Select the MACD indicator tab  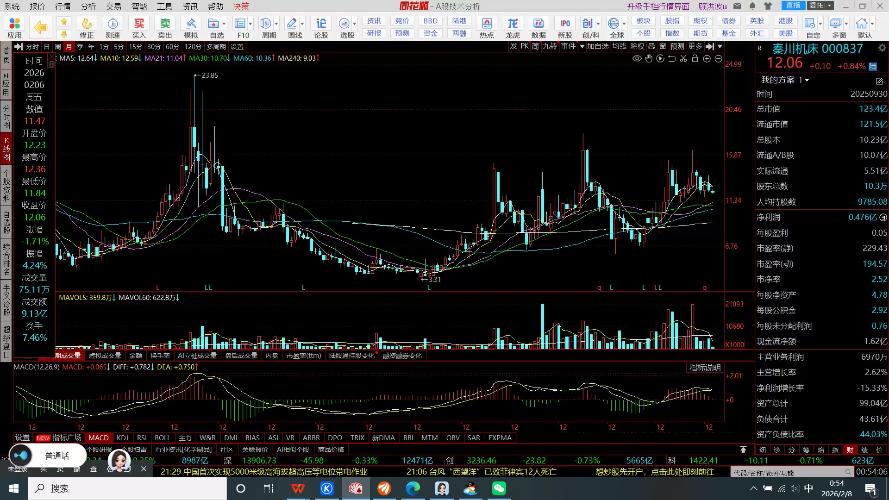pos(98,438)
